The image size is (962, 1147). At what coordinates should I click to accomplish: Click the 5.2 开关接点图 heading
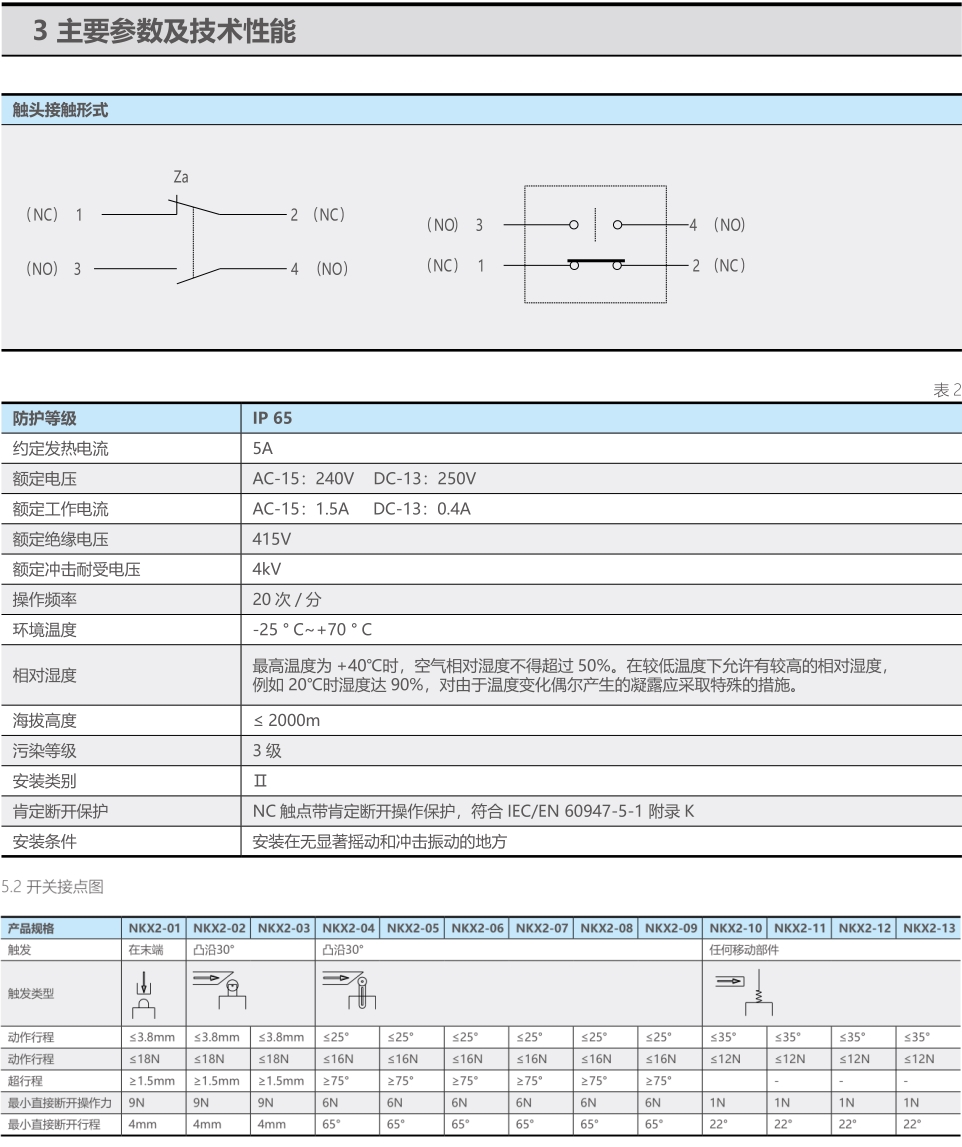tap(53, 887)
